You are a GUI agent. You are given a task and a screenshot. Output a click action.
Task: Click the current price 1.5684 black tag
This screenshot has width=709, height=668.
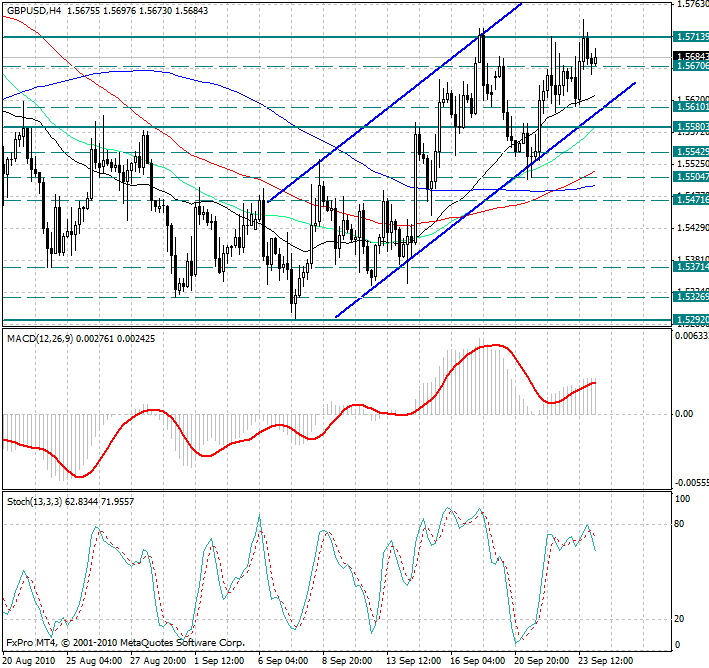click(691, 56)
